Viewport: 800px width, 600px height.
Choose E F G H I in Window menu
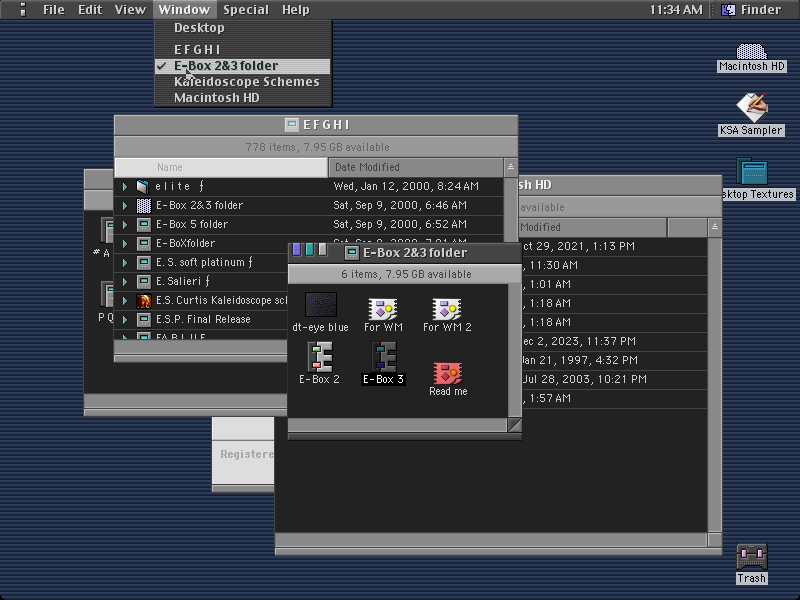point(243,50)
